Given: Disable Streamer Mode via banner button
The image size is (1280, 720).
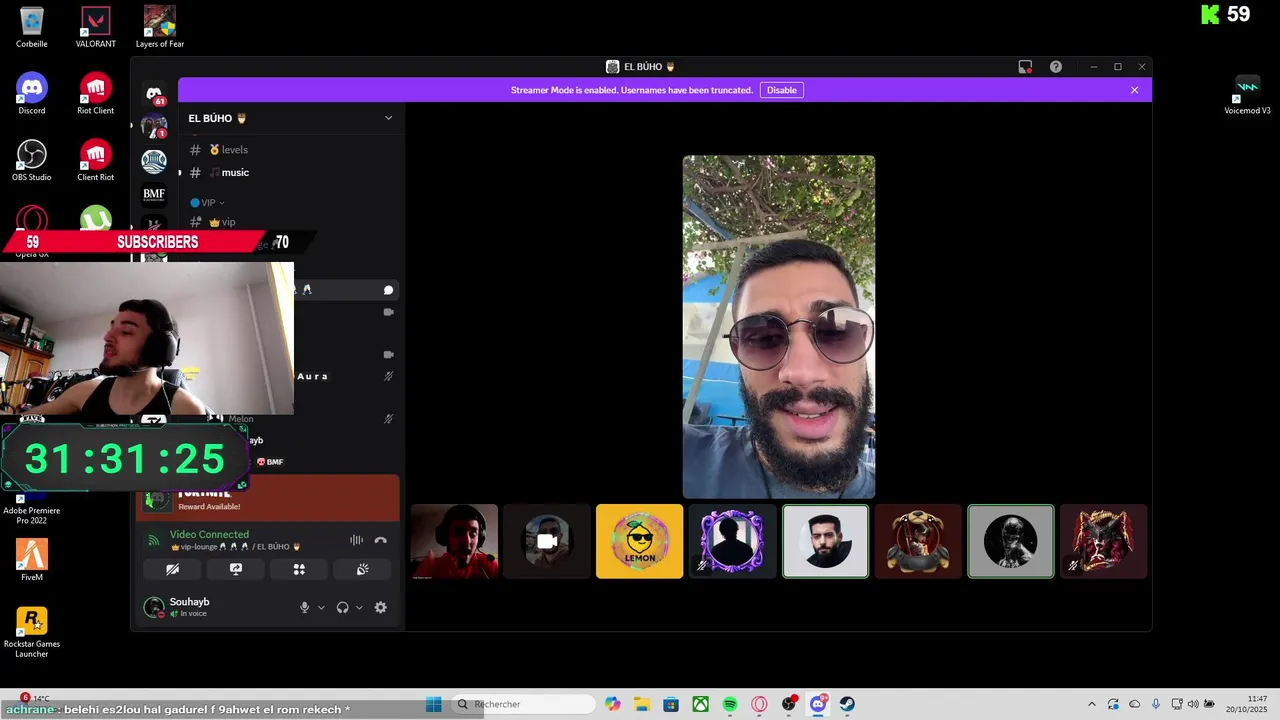Looking at the screenshot, I should pos(782,90).
